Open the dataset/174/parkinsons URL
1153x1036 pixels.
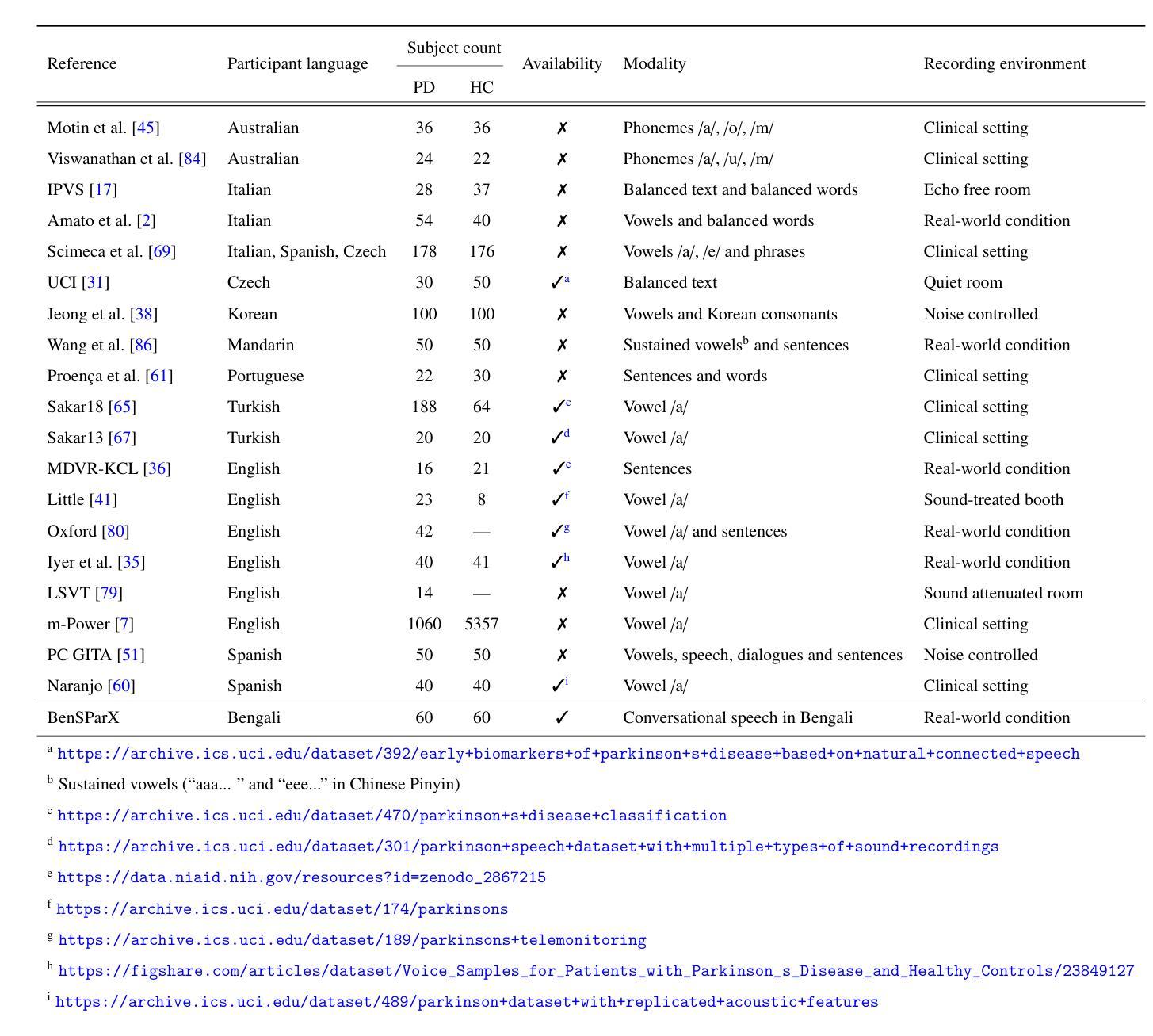pyautogui.click(x=282, y=909)
